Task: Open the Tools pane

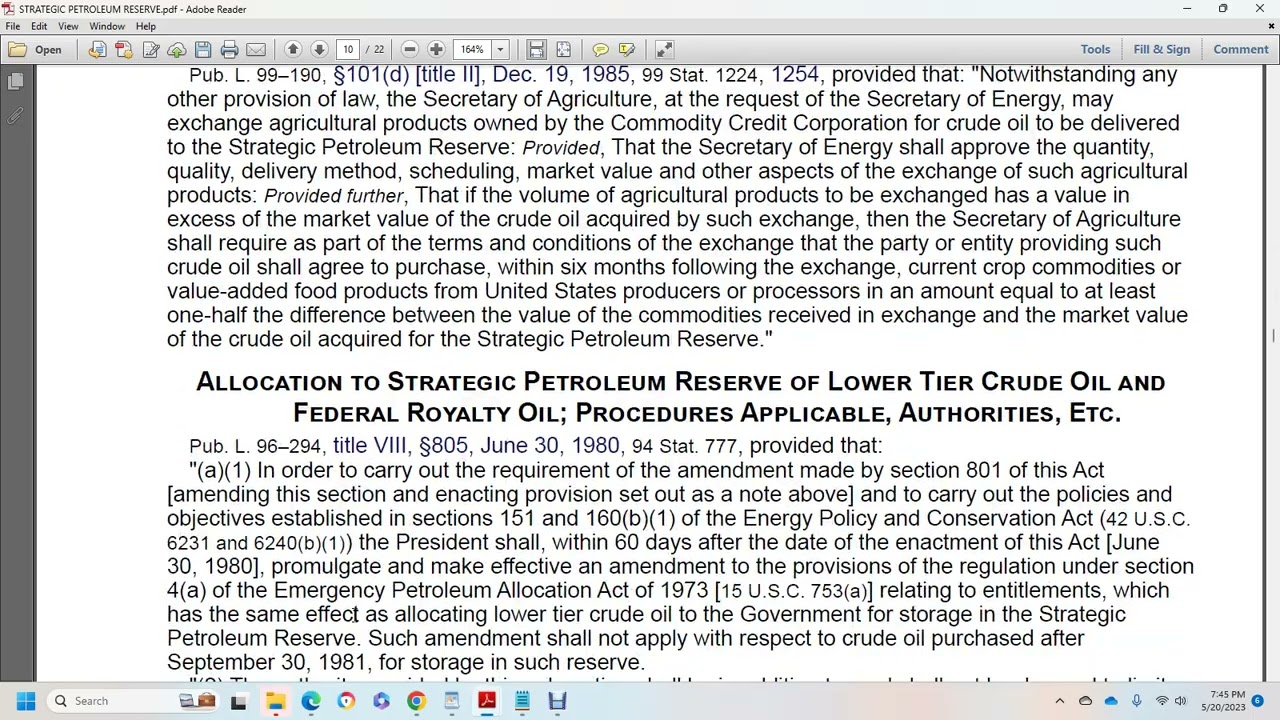Action: point(1095,49)
